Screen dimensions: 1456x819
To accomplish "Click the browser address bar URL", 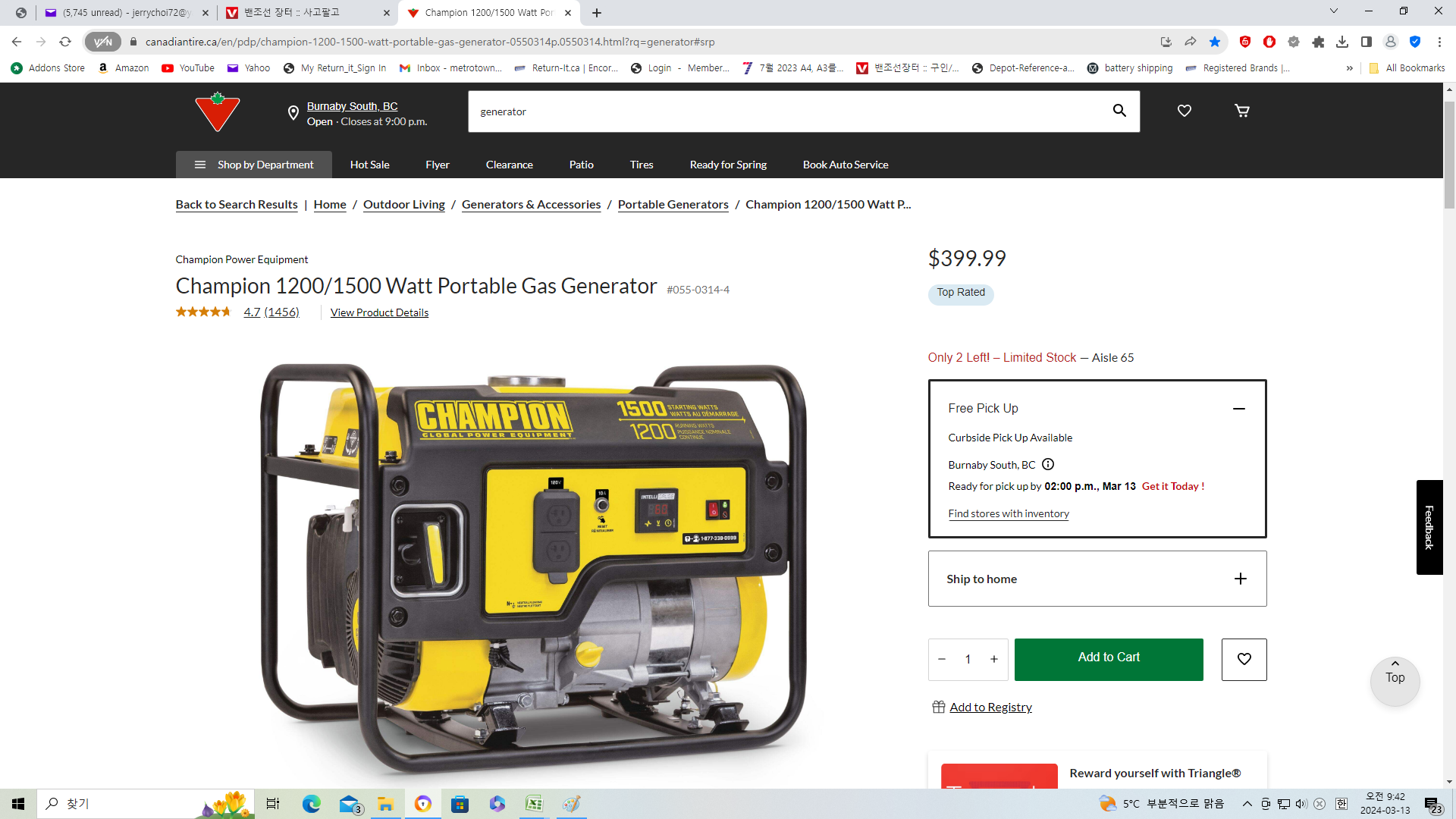I will click(430, 42).
